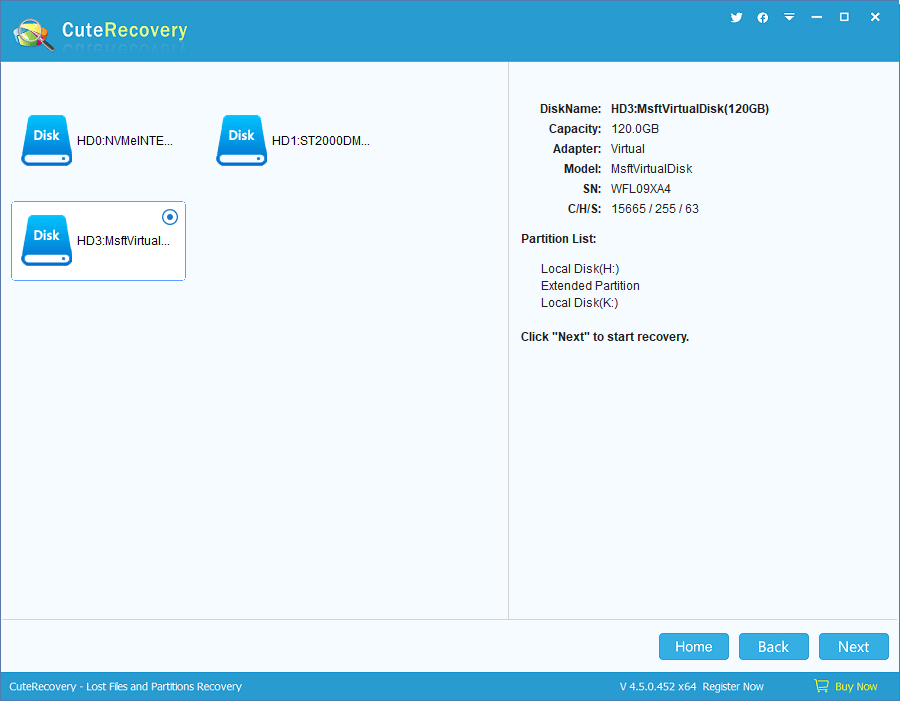Viewport: 900px width, 701px height.
Task: Click the Adapter value Virtual
Action: 627,149
